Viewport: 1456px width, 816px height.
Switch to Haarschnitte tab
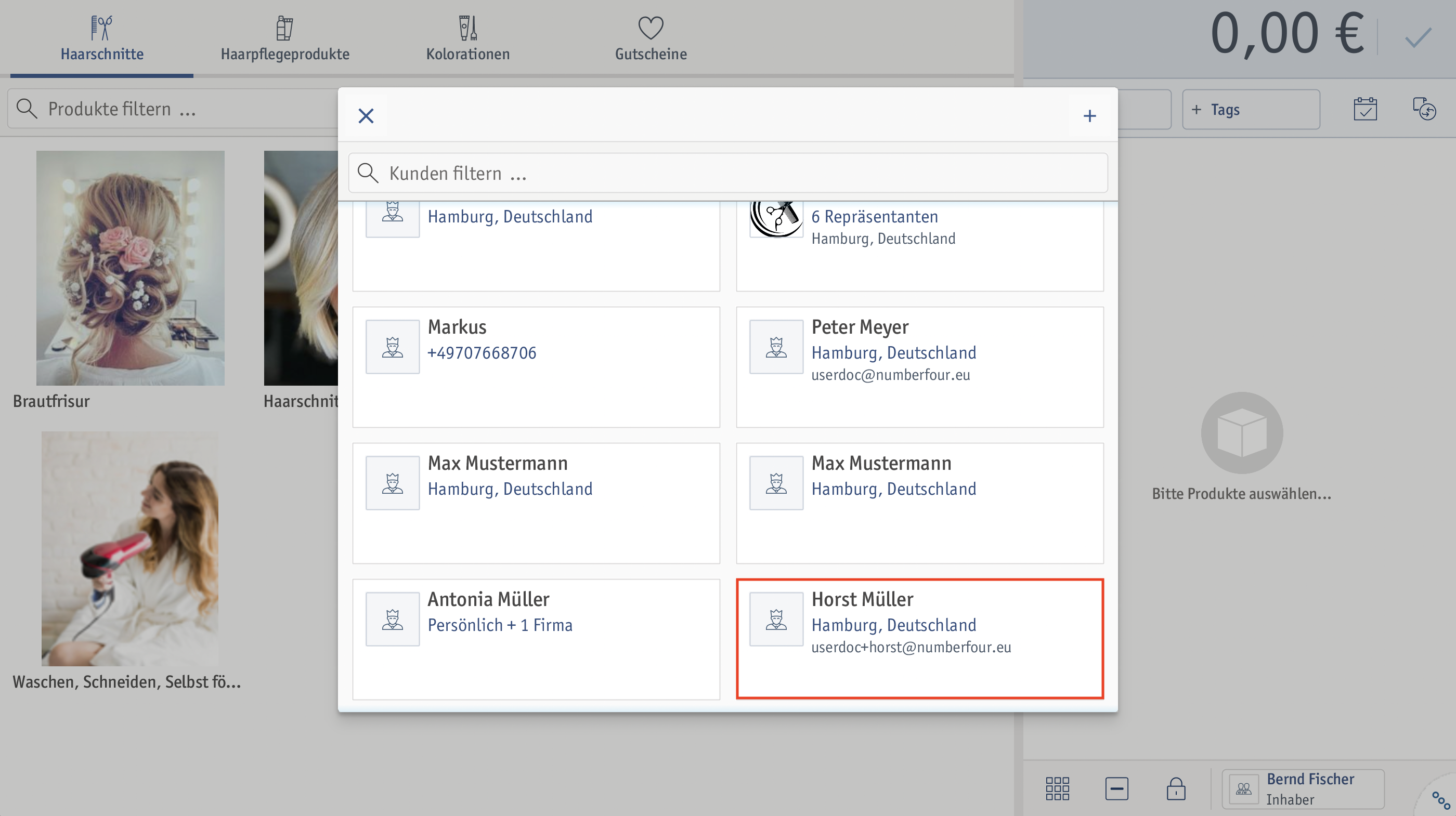pos(102,38)
